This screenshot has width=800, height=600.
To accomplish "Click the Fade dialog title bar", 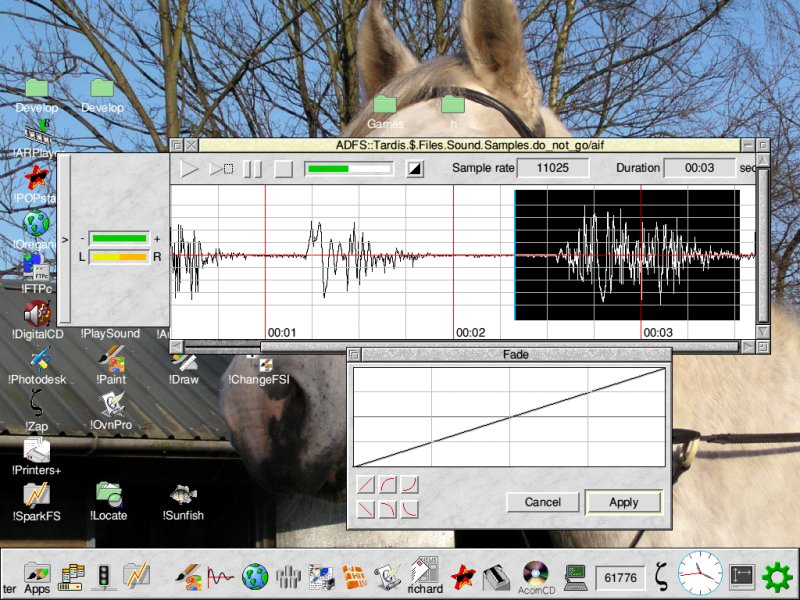I will point(515,354).
